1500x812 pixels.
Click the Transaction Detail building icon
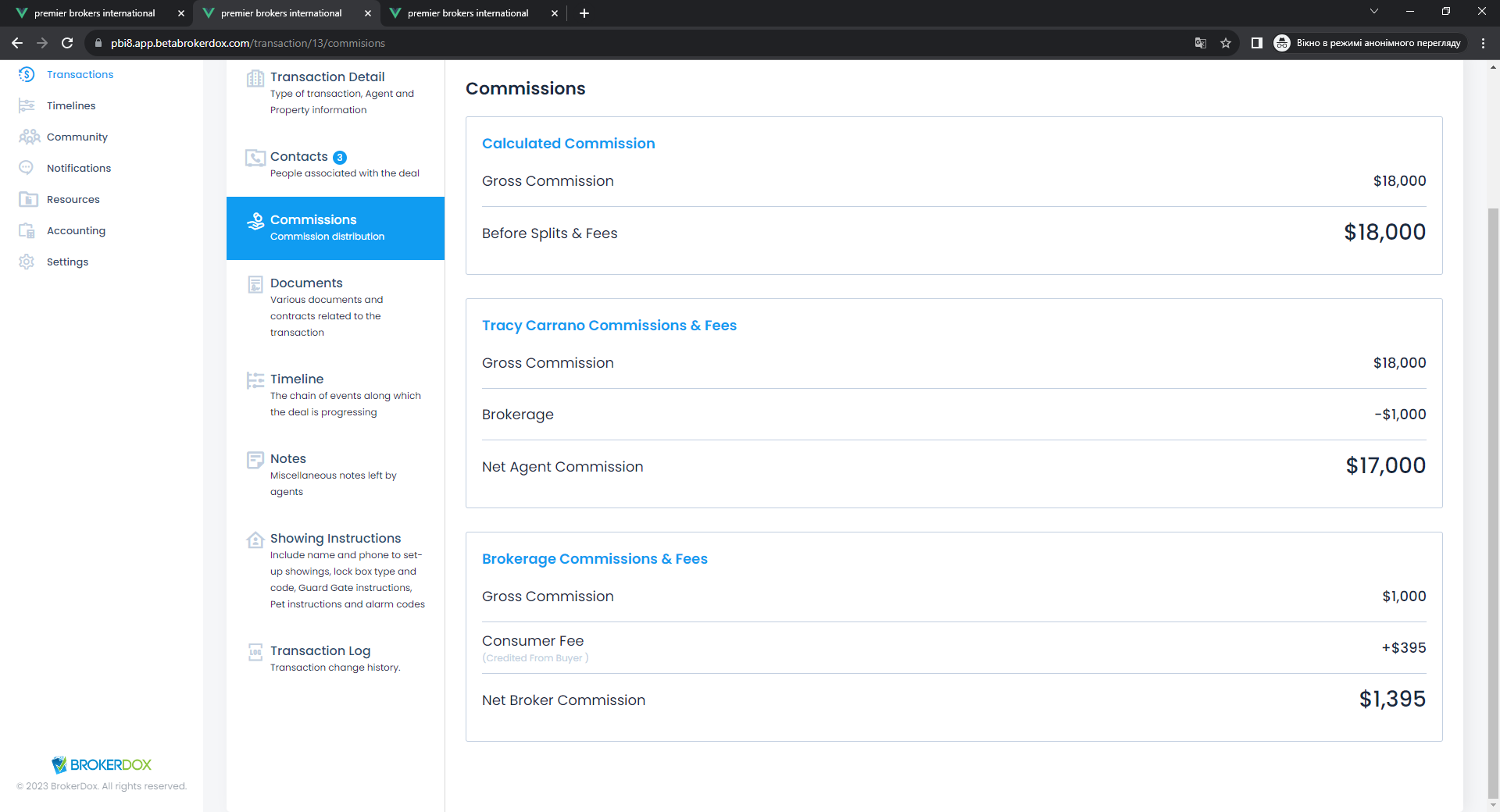255,78
